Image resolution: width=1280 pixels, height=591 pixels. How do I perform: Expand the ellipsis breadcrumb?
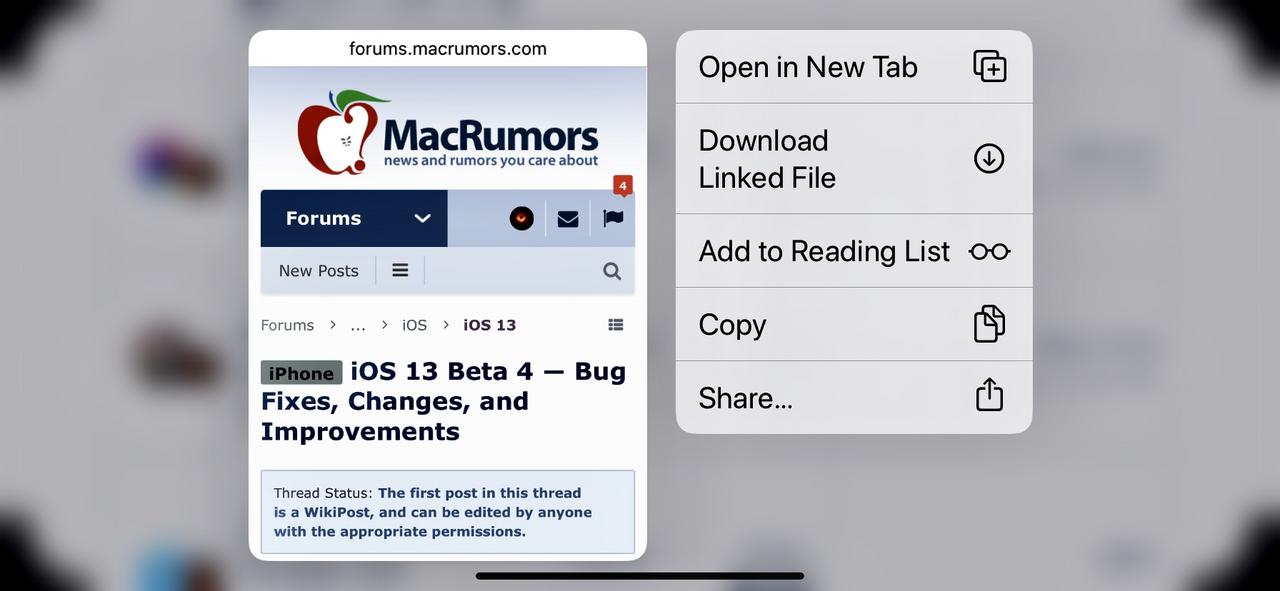pyautogui.click(x=358, y=325)
